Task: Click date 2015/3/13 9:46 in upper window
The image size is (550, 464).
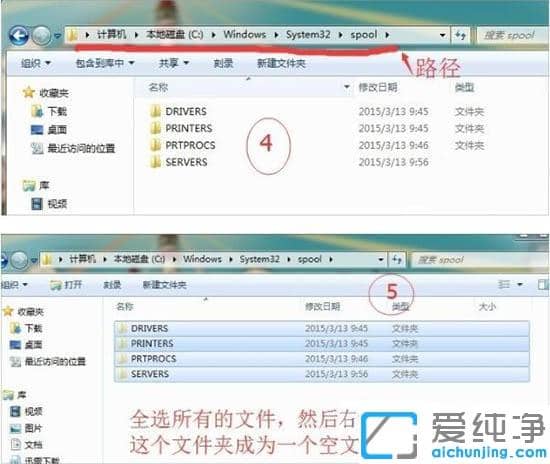Action: click(x=393, y=145)
